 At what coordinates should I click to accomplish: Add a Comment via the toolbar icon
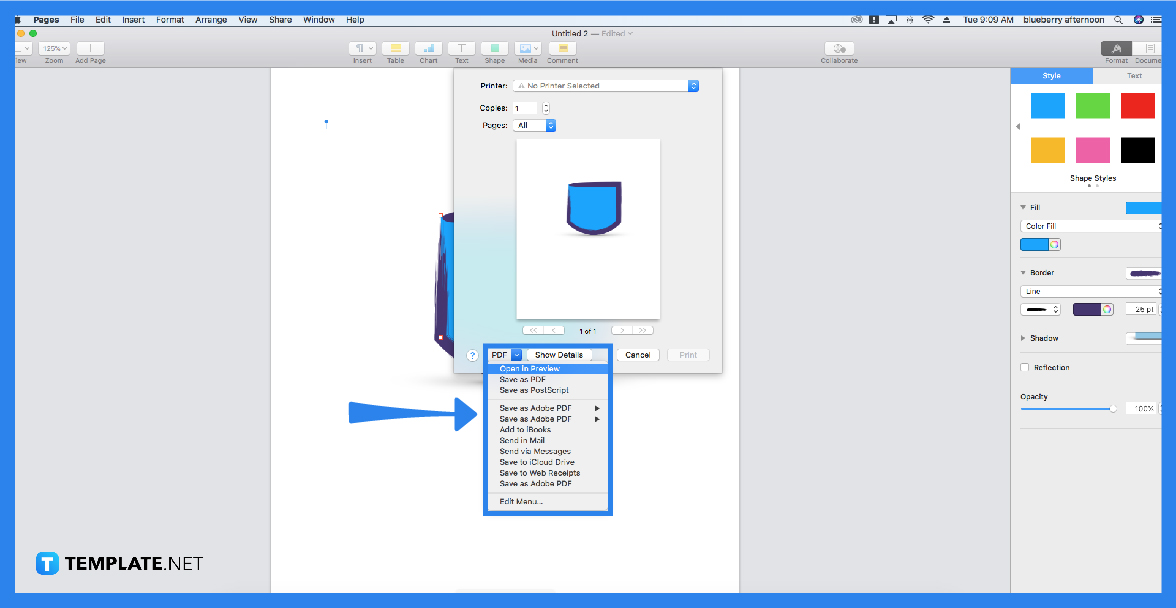click(x=562, y=47)
